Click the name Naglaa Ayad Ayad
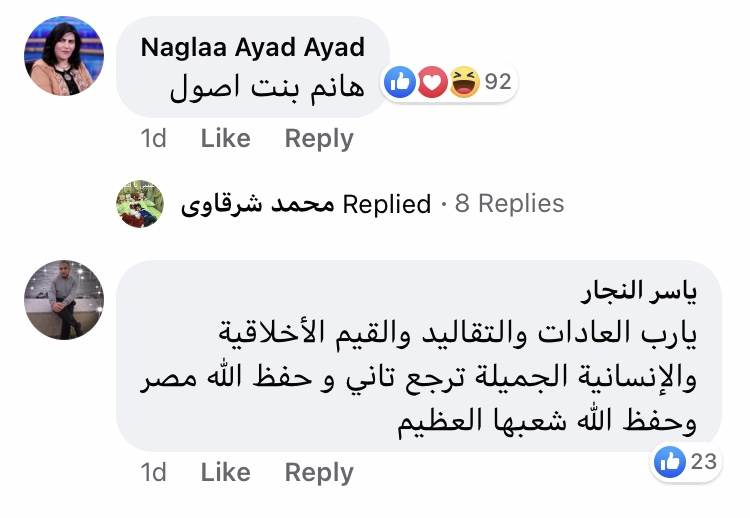 coord(252,47)
